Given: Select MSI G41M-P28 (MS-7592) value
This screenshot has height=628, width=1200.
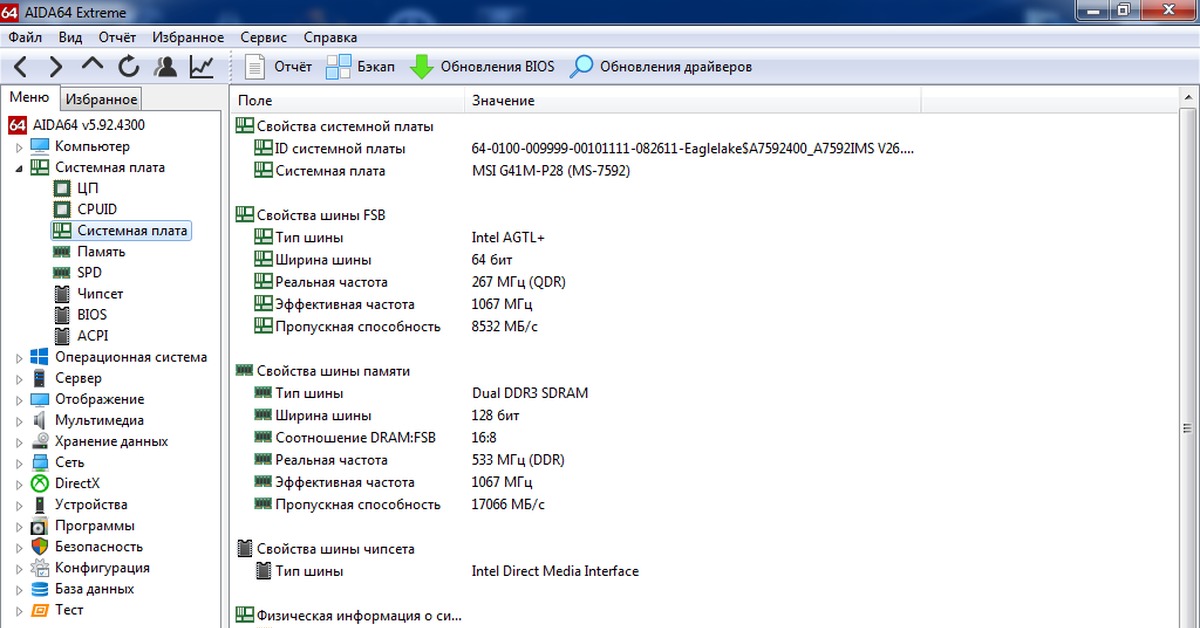Looking at the screenshot, I should point(551,170).
